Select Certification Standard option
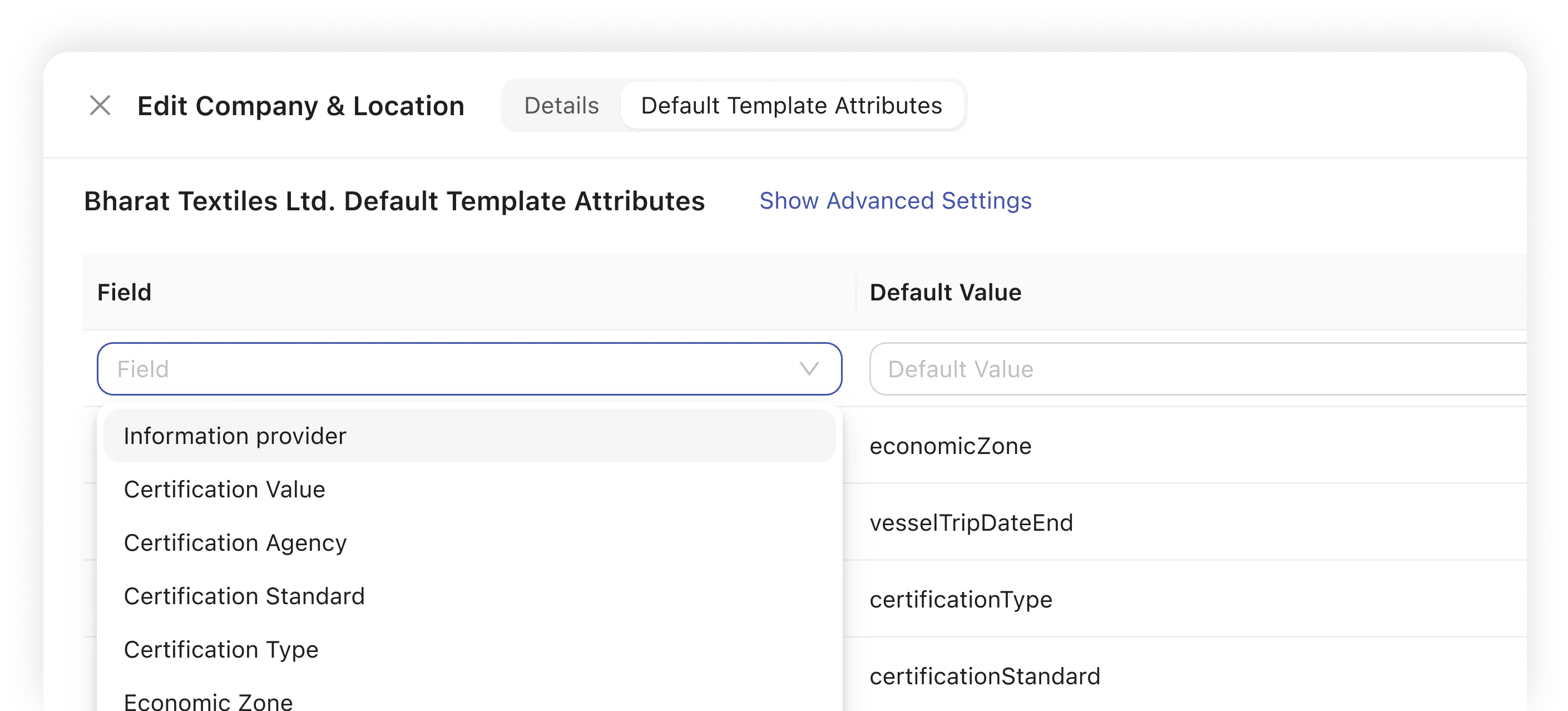The image size is (1568, 711). (x=244, y=596)
